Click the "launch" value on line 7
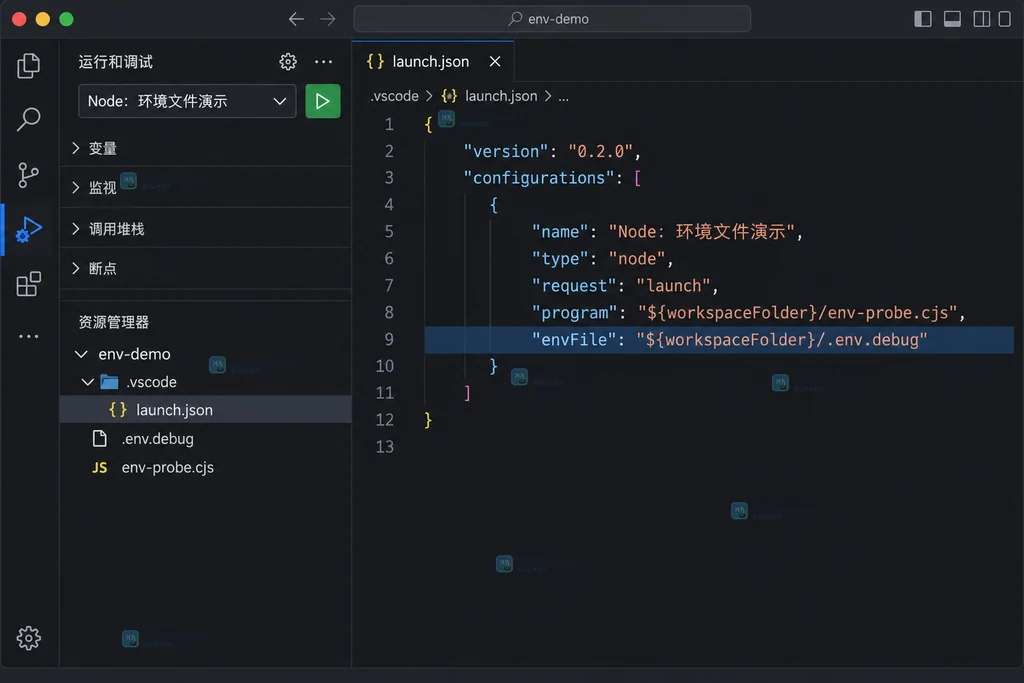This screenshot has height=683, width=1024. tap(673, 286)
